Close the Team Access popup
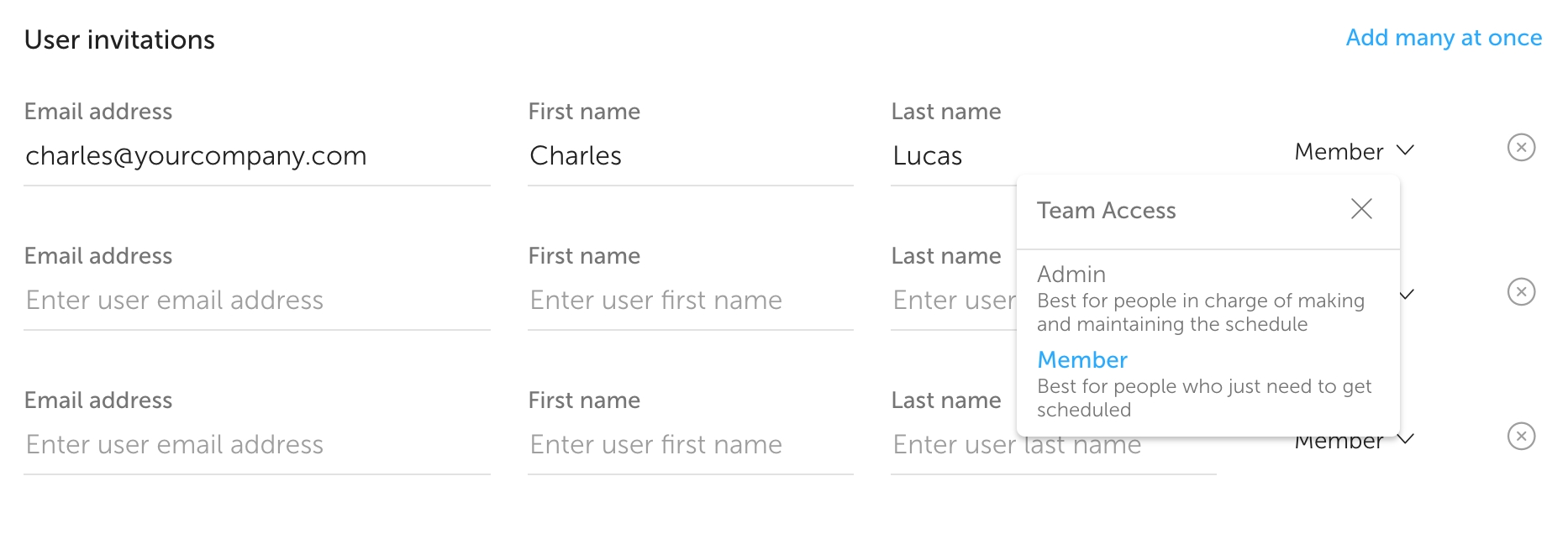This screenshot has height=539, width=1568. (1361, 209)
